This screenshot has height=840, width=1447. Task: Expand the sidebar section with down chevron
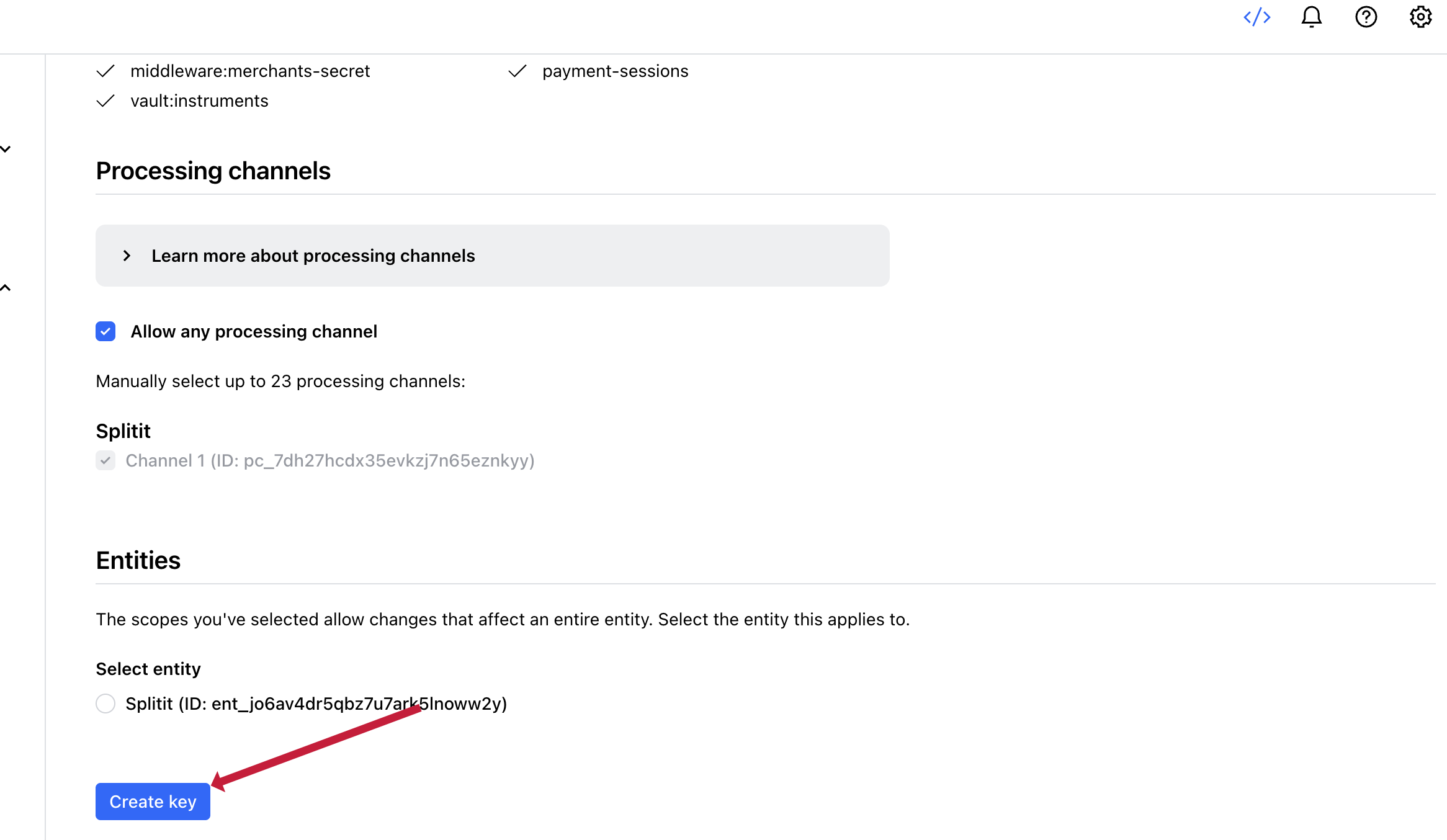click(6, 149)
